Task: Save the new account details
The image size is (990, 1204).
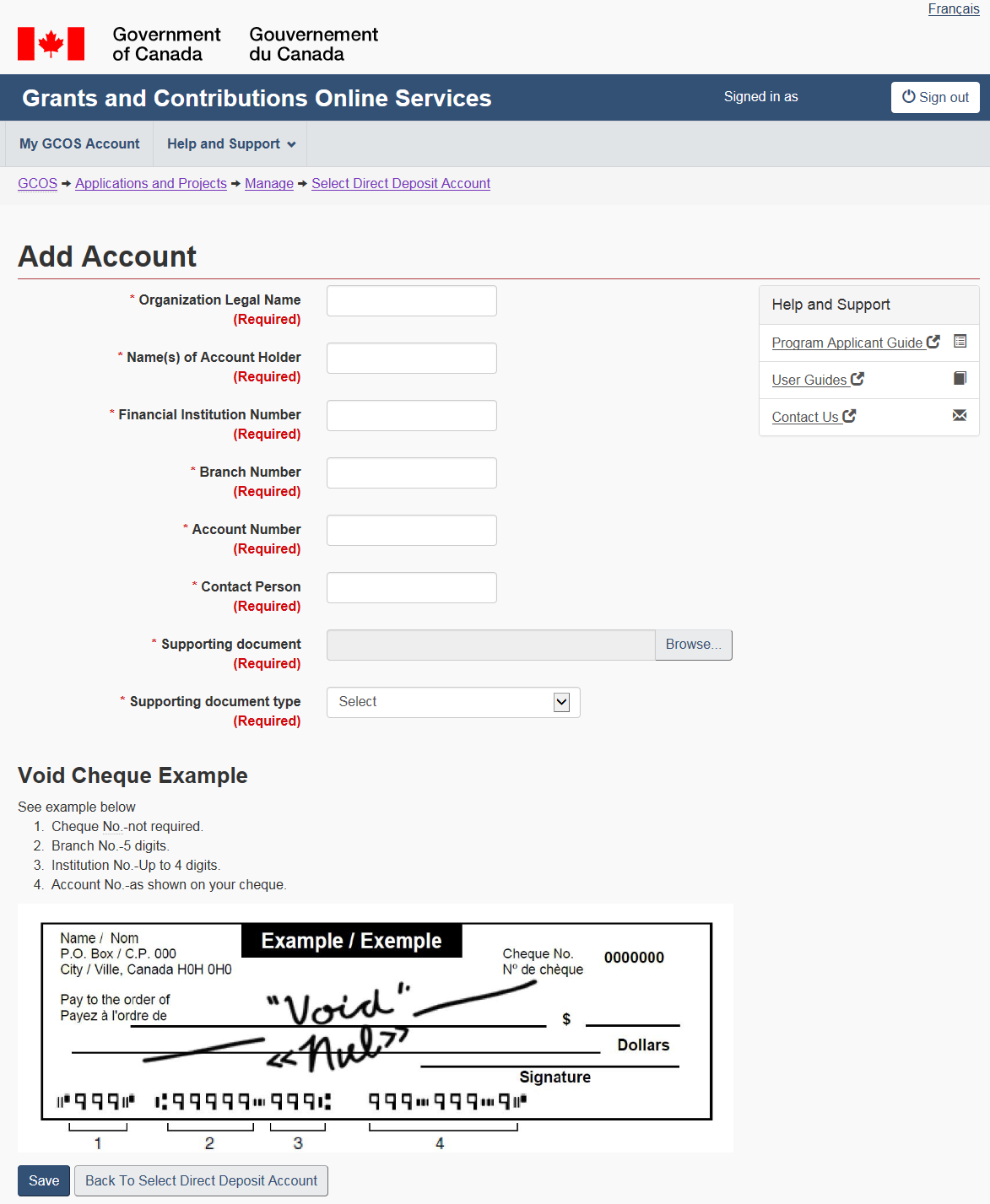Action: pos(44,1180)
